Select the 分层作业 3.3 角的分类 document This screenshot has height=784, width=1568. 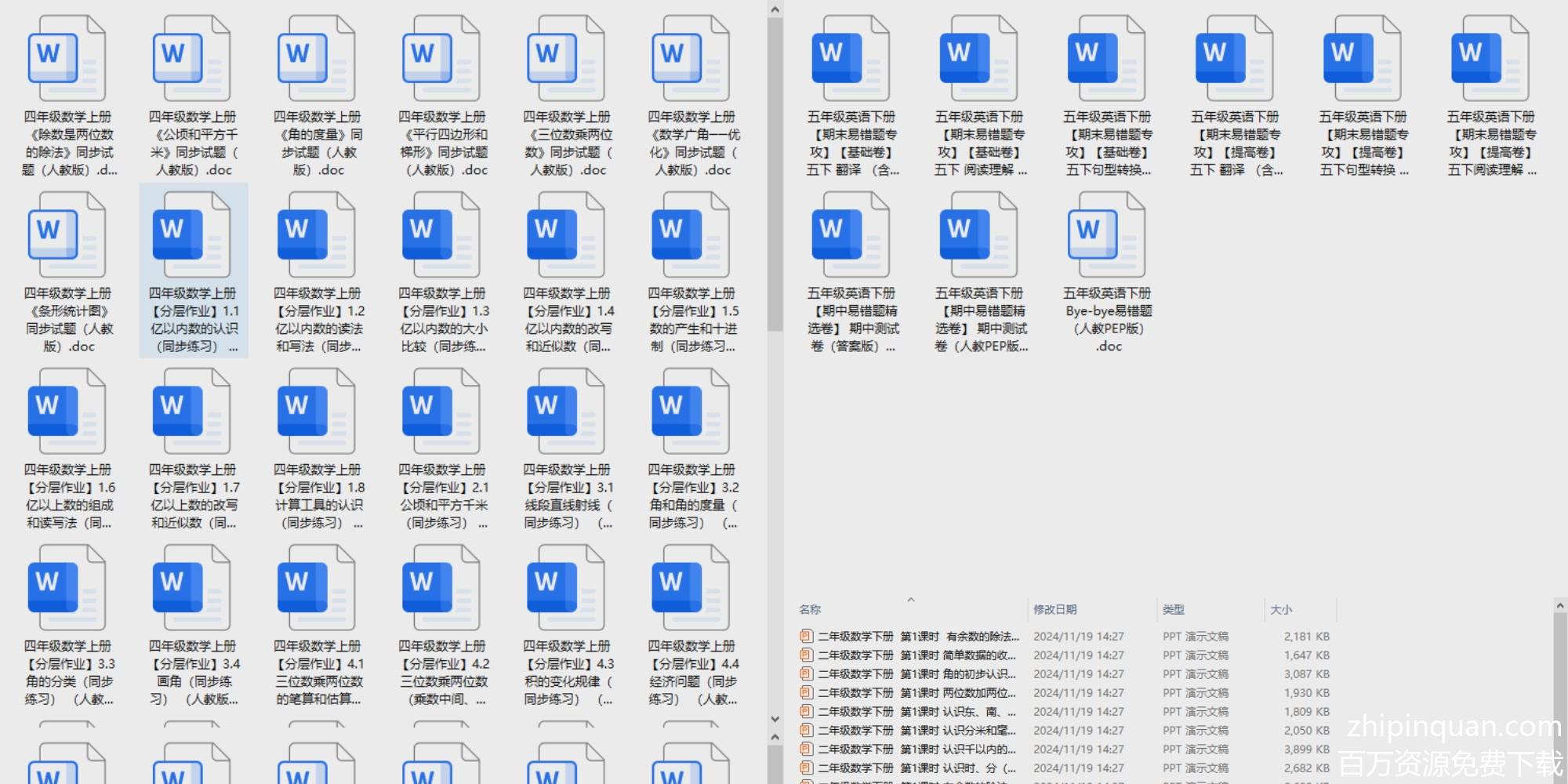tap(67, 589)
